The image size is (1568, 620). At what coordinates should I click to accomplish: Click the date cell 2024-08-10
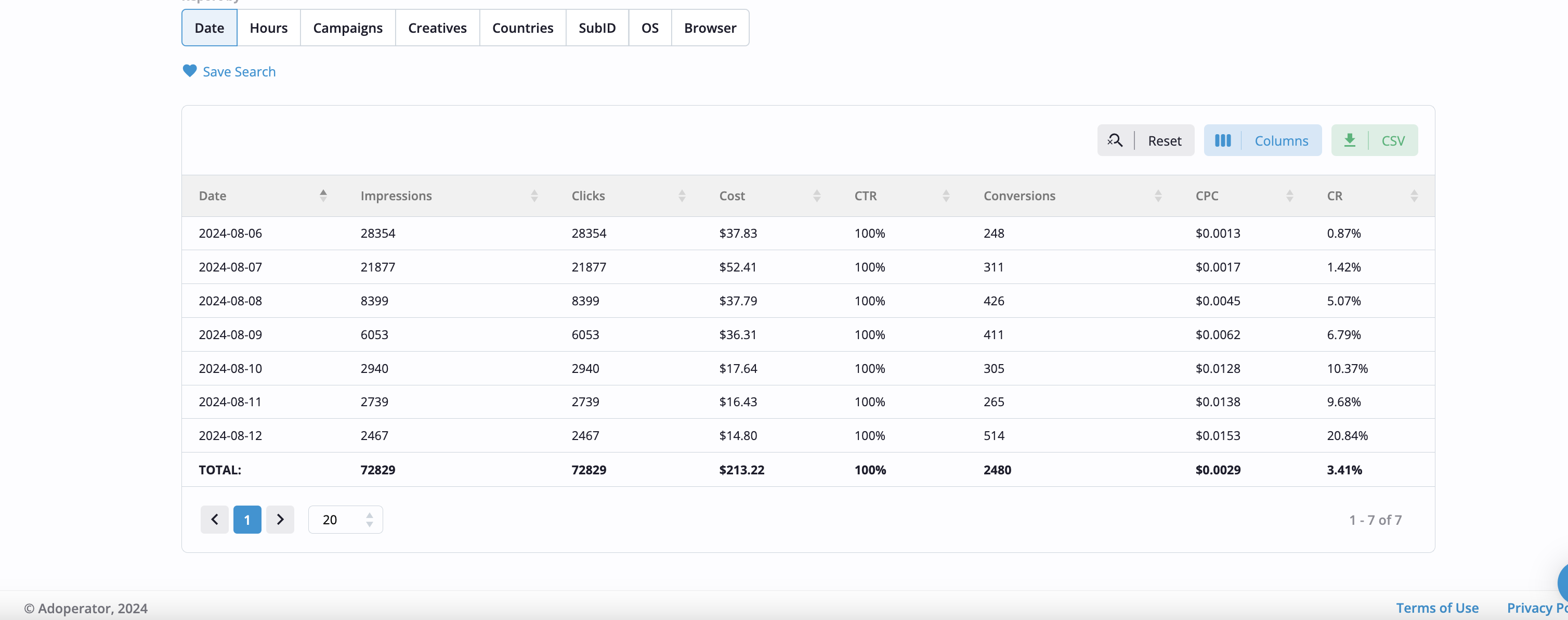(x=230, y=368)
